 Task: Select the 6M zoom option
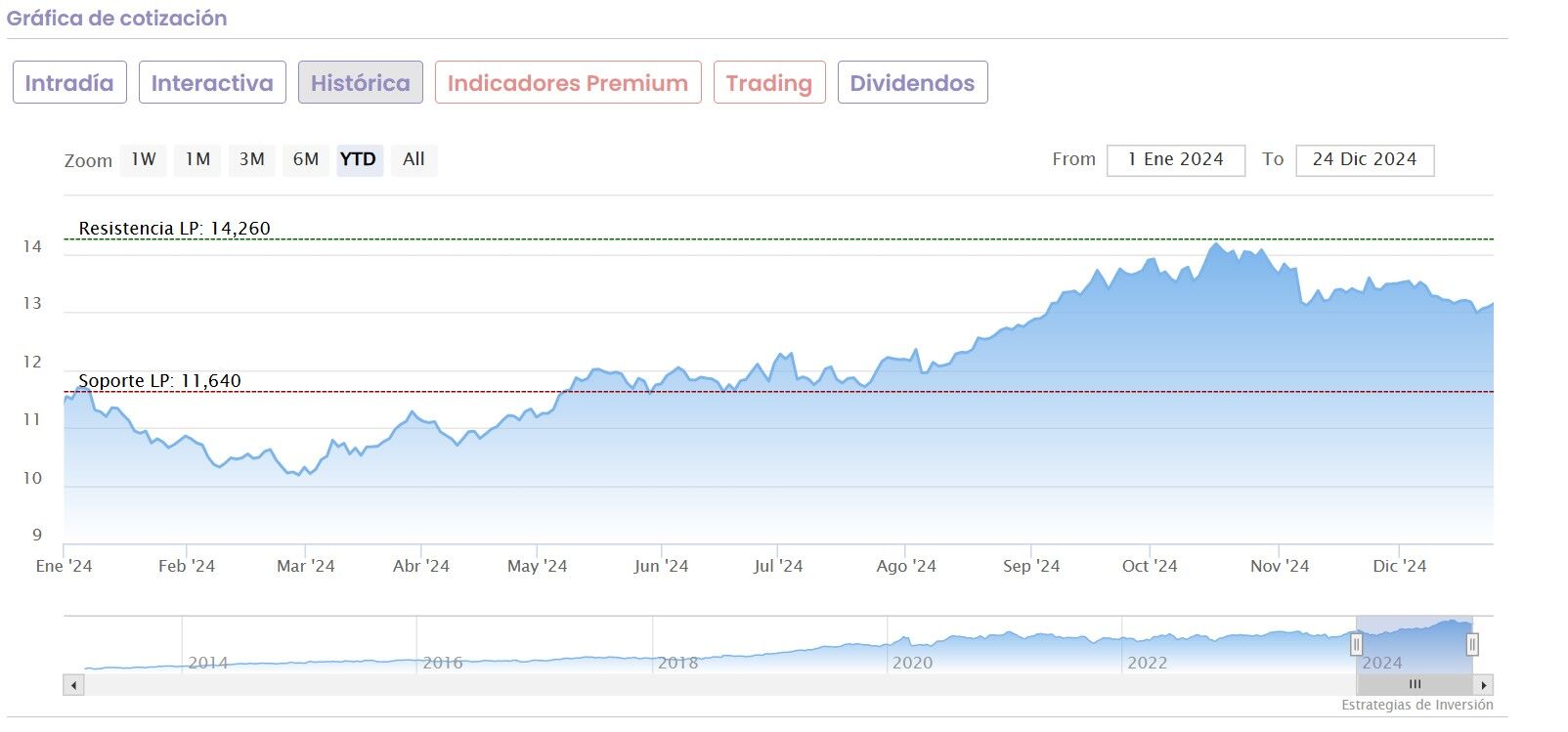tap(306, 159)
